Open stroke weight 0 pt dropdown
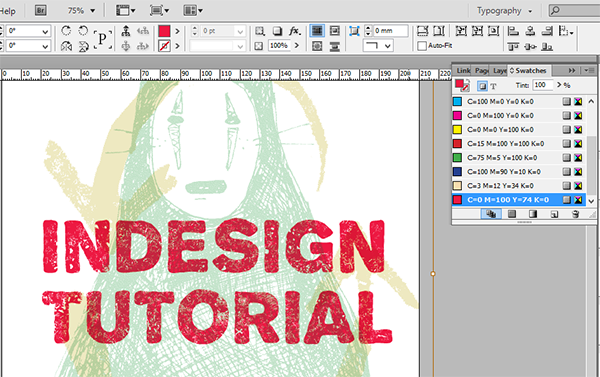Screen dimensions: 600x377 (x=240, y=31)
